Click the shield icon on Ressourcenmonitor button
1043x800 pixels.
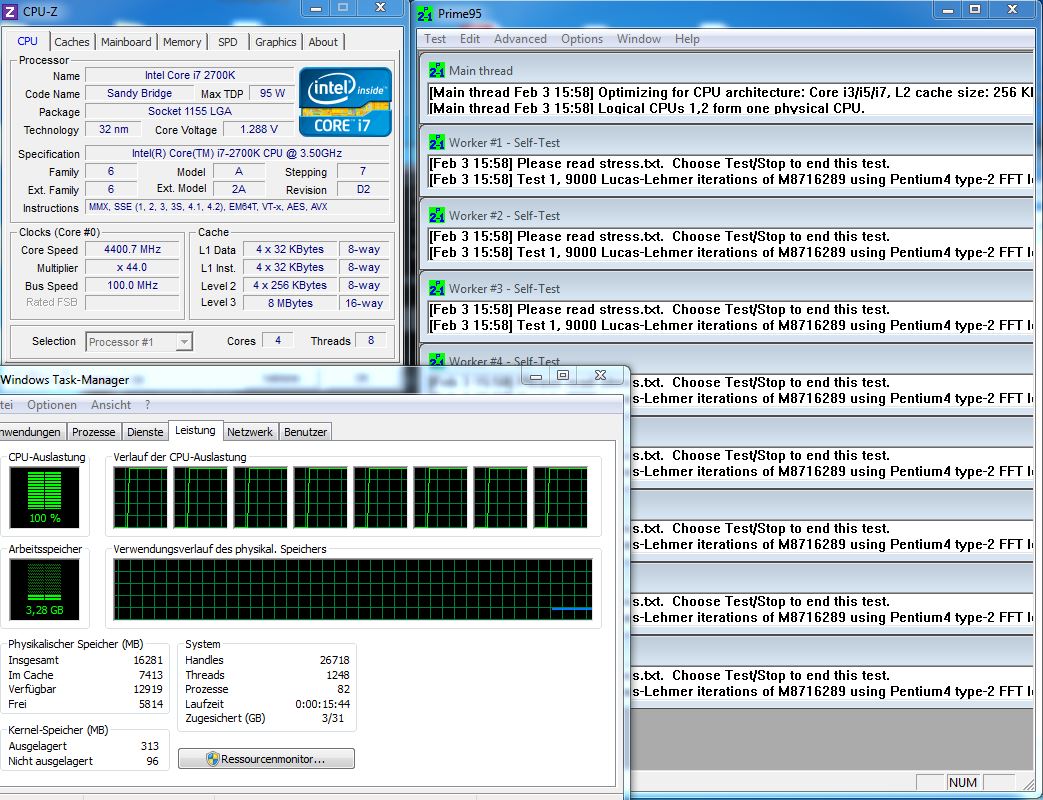pyautogui.click(x=212, y=759)
